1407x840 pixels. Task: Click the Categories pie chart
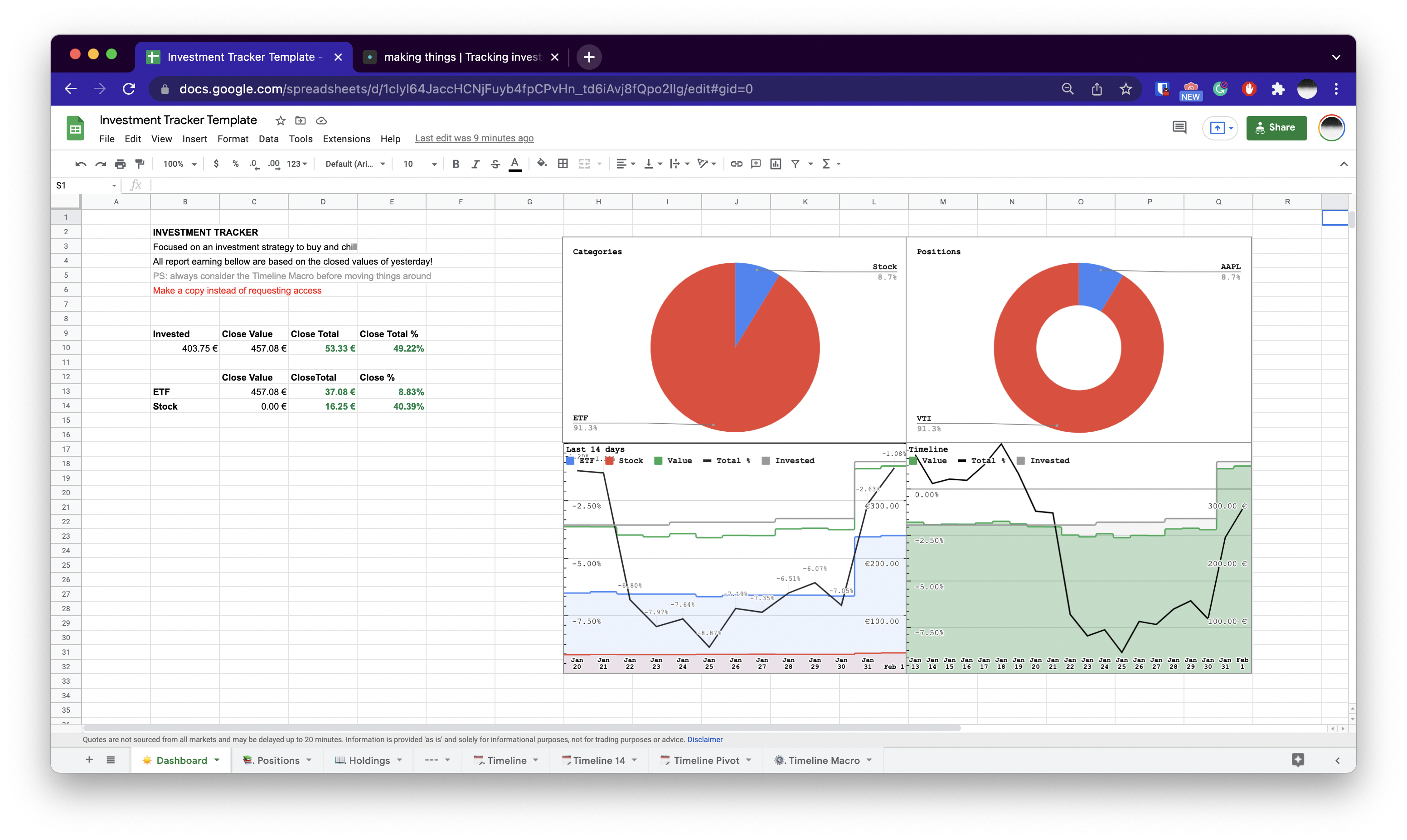735,347
